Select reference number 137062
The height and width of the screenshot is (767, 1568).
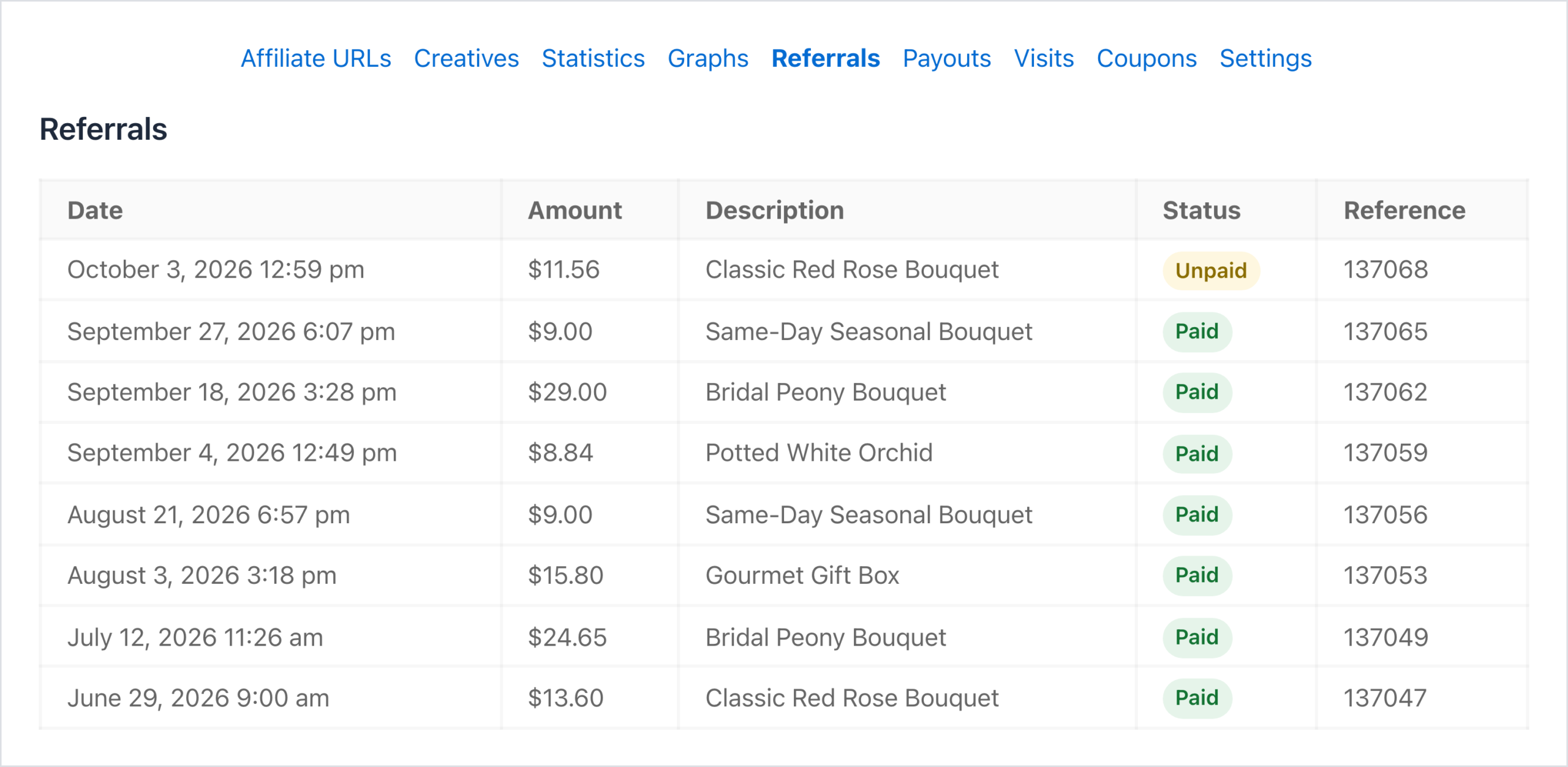tap(1385, 392)
